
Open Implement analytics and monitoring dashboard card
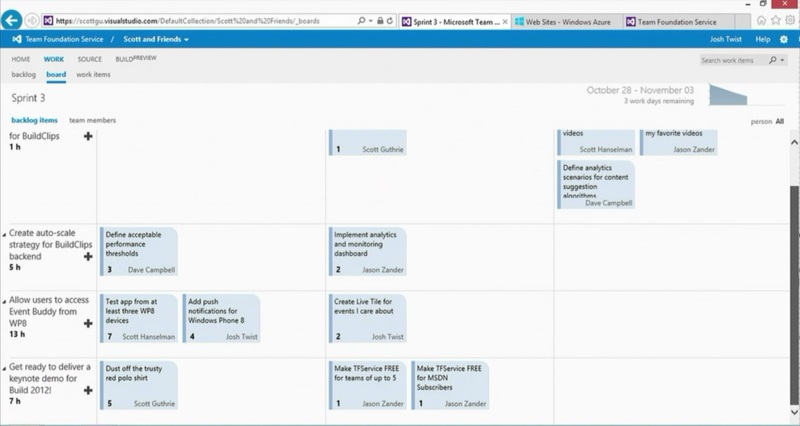(x=367, y=252)
